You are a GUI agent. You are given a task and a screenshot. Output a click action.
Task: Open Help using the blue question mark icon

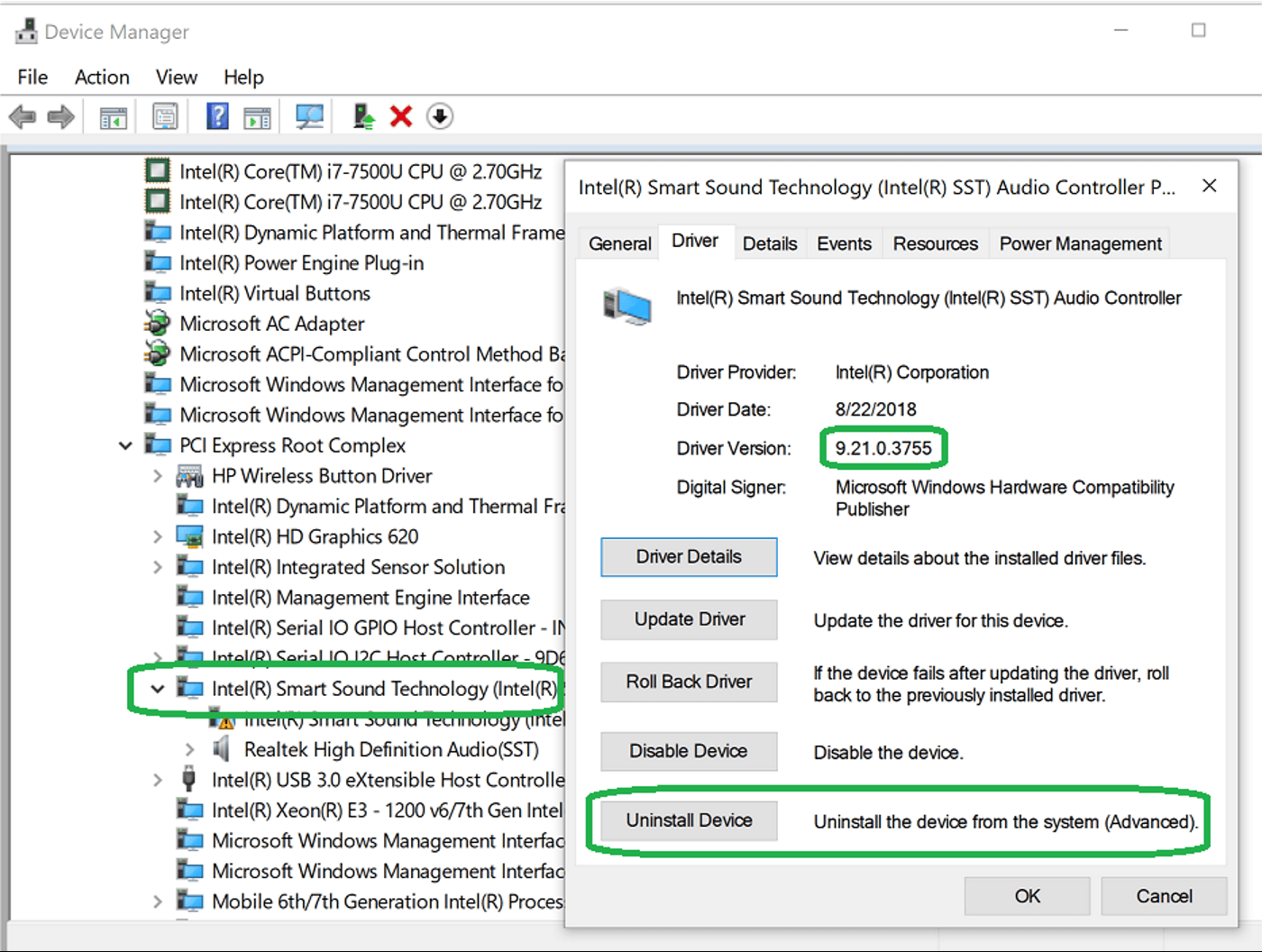pyautogui.click(x=217, y=115)
